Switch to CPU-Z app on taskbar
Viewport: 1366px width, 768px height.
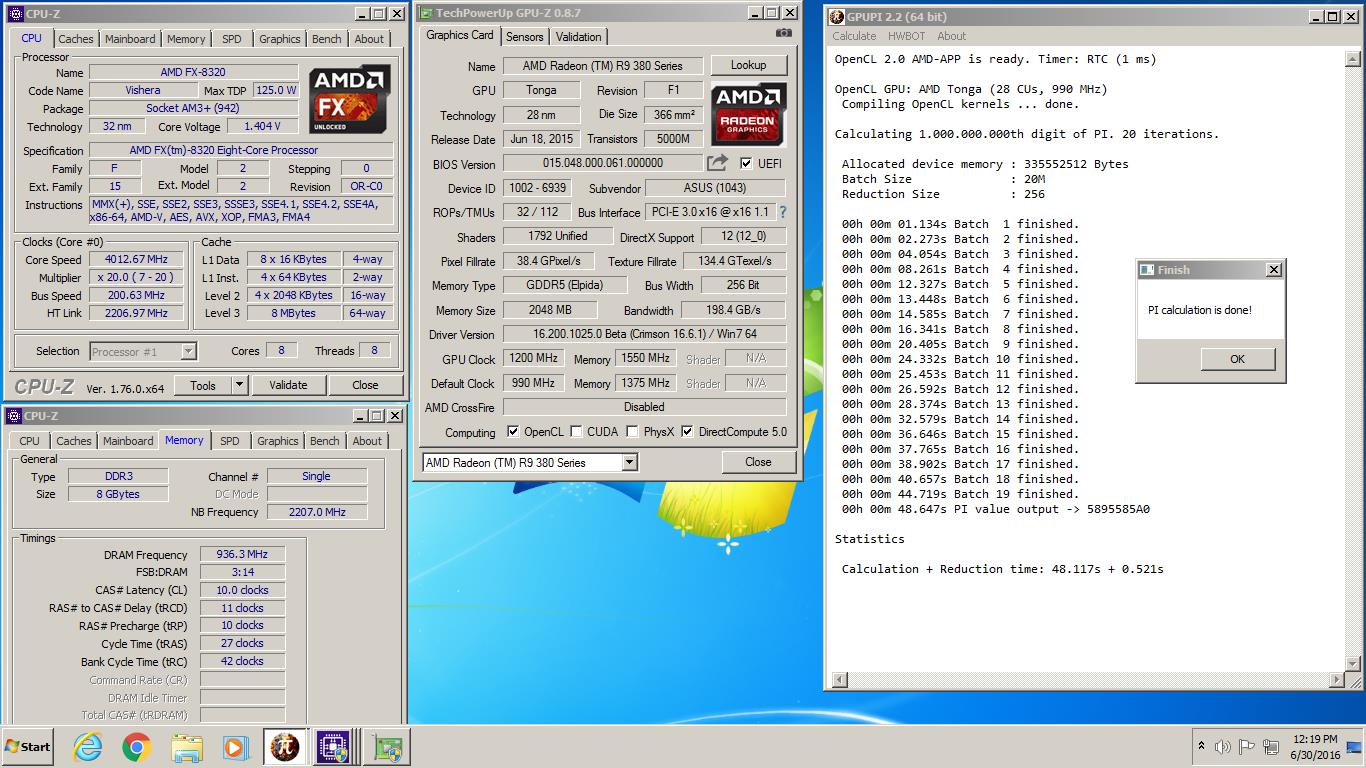[333, 747]
